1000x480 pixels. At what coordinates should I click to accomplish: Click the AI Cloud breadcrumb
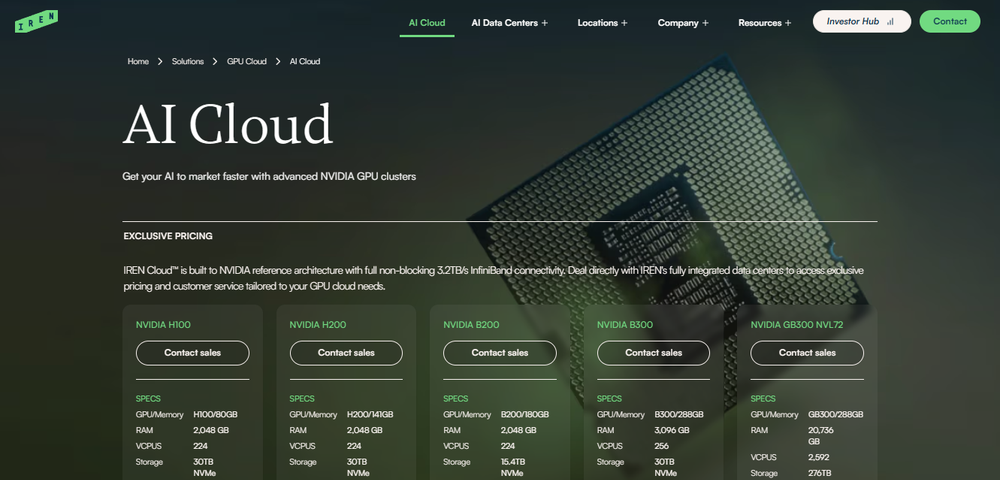click(x=305, y=61)
